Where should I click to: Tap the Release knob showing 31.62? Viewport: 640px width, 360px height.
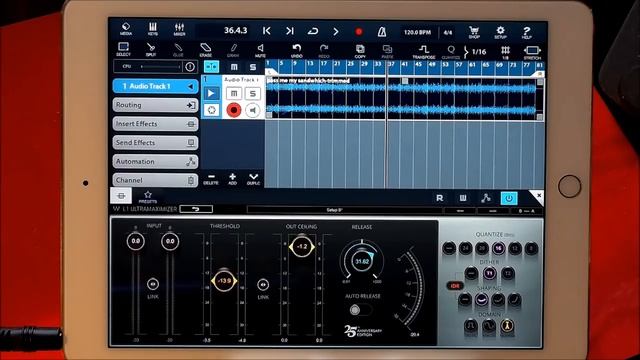[x=362, y=261]
